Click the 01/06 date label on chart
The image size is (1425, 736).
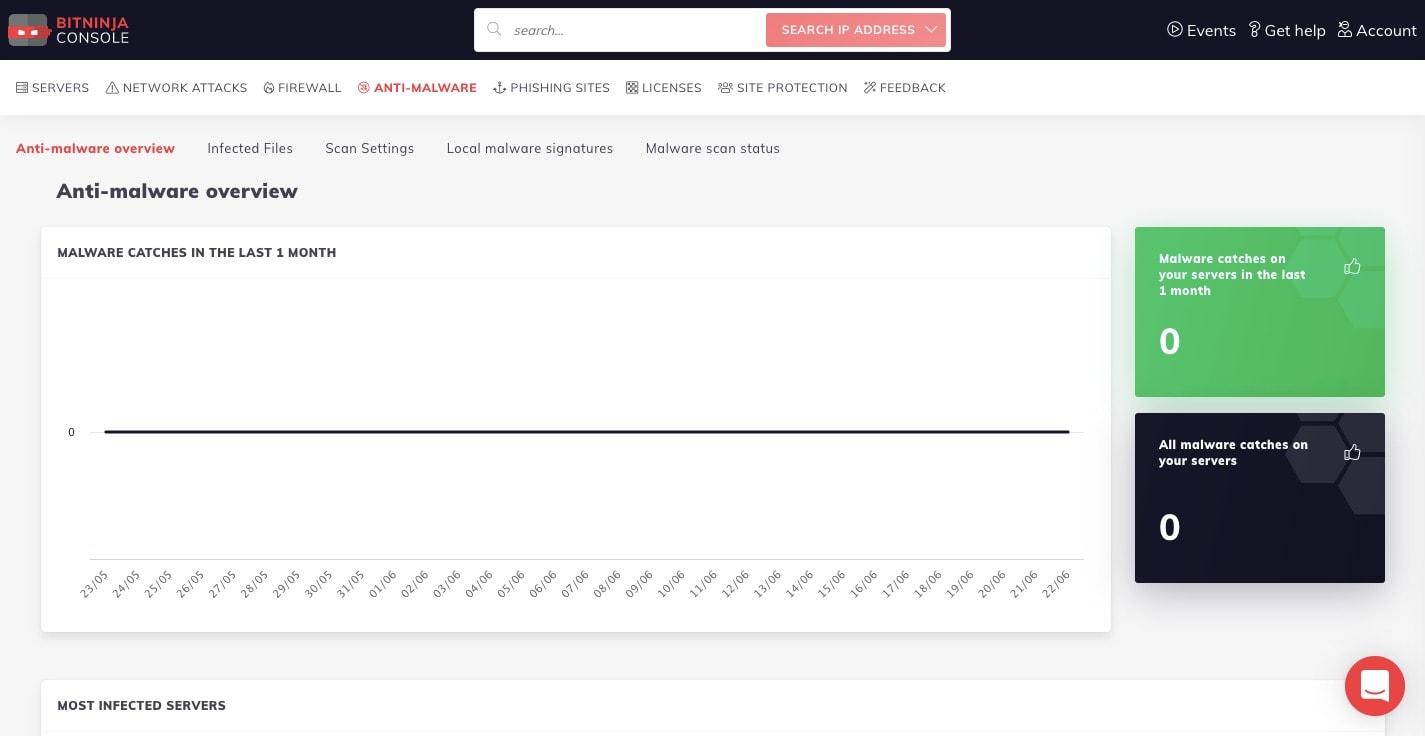pyautogui.click(x=383, y=584)
